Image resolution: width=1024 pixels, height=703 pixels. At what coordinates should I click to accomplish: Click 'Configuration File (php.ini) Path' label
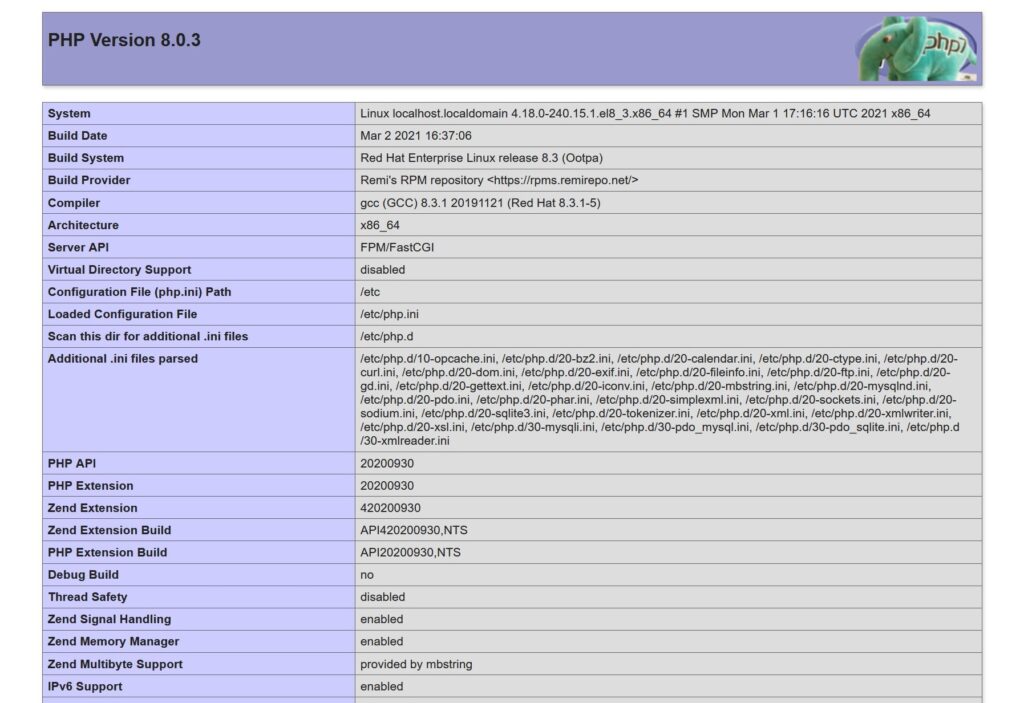pos(139,292)
